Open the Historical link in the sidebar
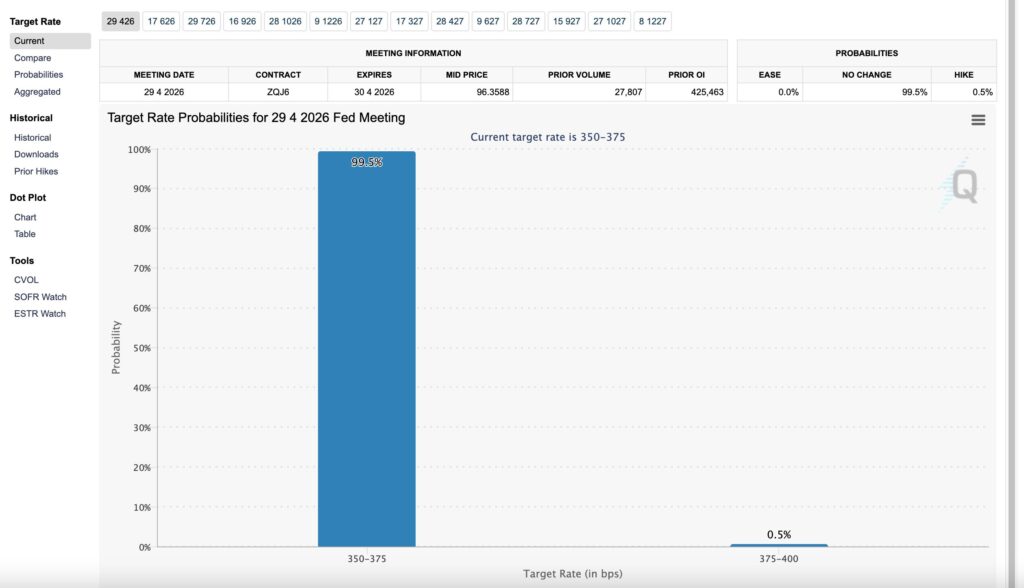The image size is (1024, 588). (x=32, y=138)
